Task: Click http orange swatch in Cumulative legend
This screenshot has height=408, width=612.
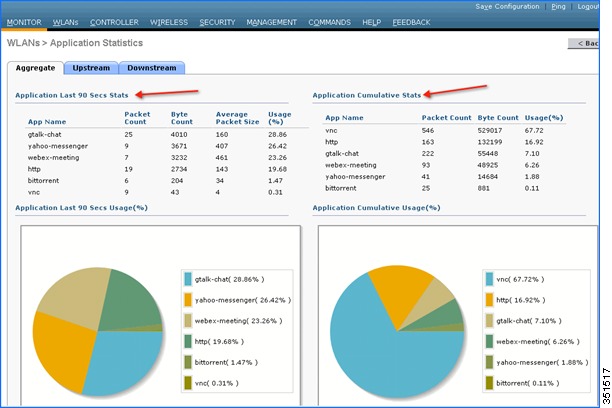Action: pyautogui.click(x=489, y=300)
